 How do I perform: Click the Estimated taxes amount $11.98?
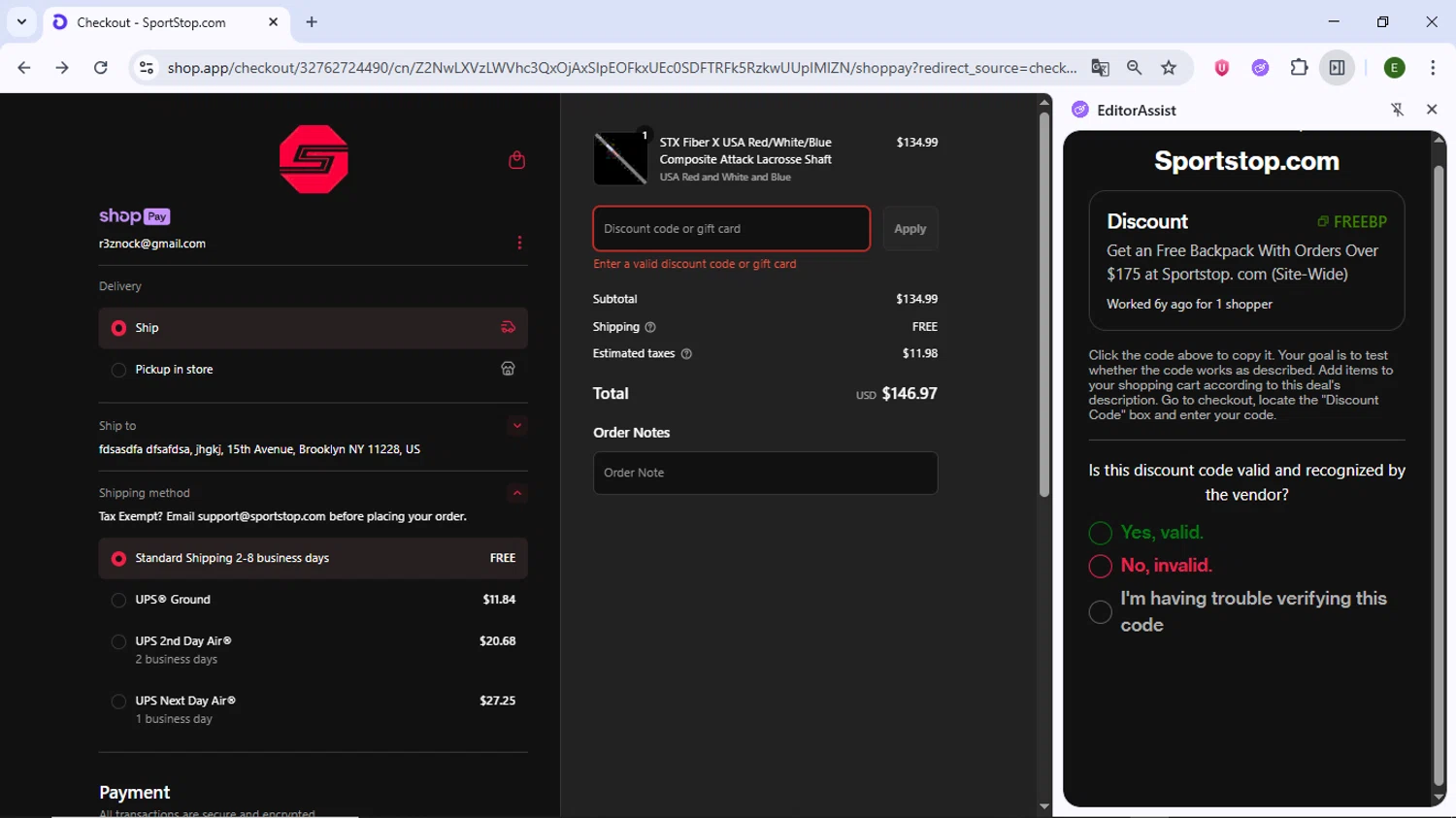pyautogui.click(x=920, y=353)
